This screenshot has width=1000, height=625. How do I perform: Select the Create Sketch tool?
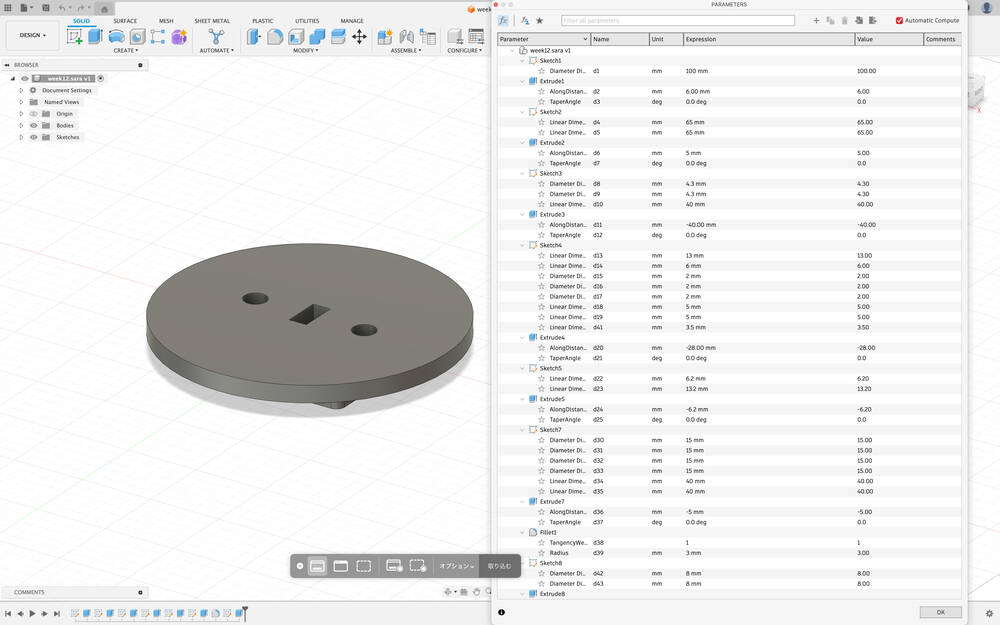click(75, 36)
